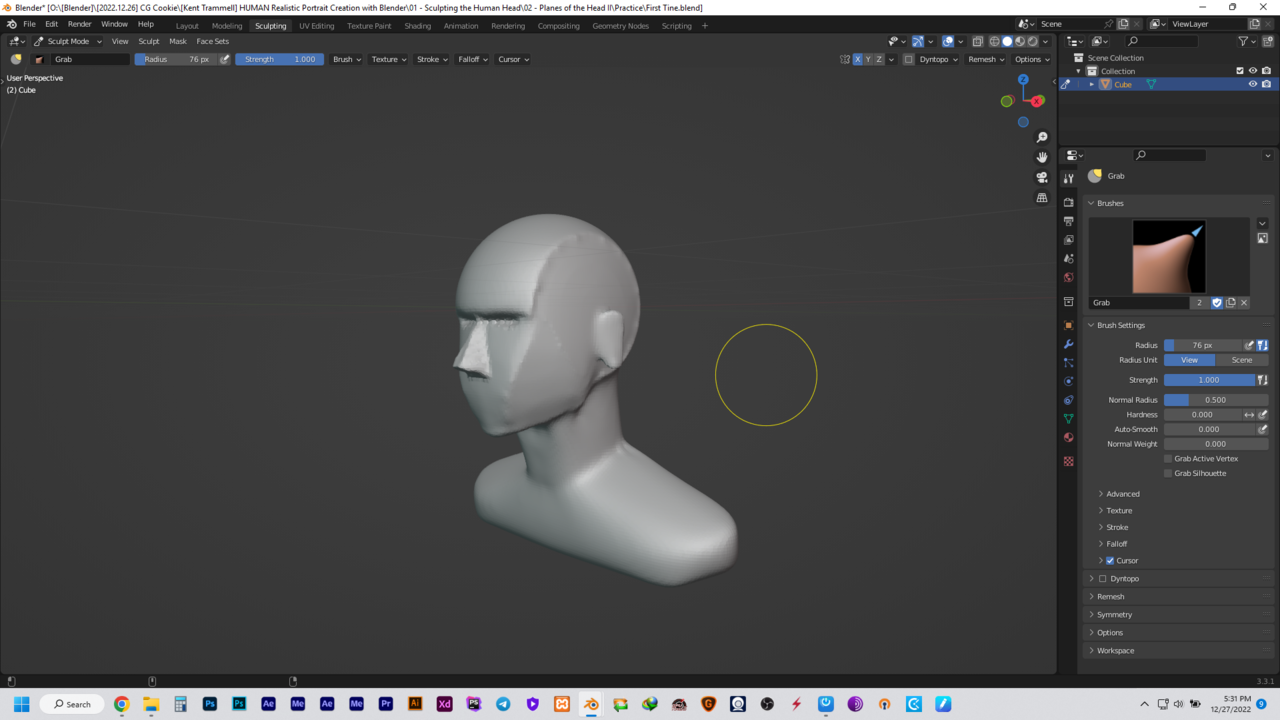Toggle X-ray view in the header

click(977, 42)
